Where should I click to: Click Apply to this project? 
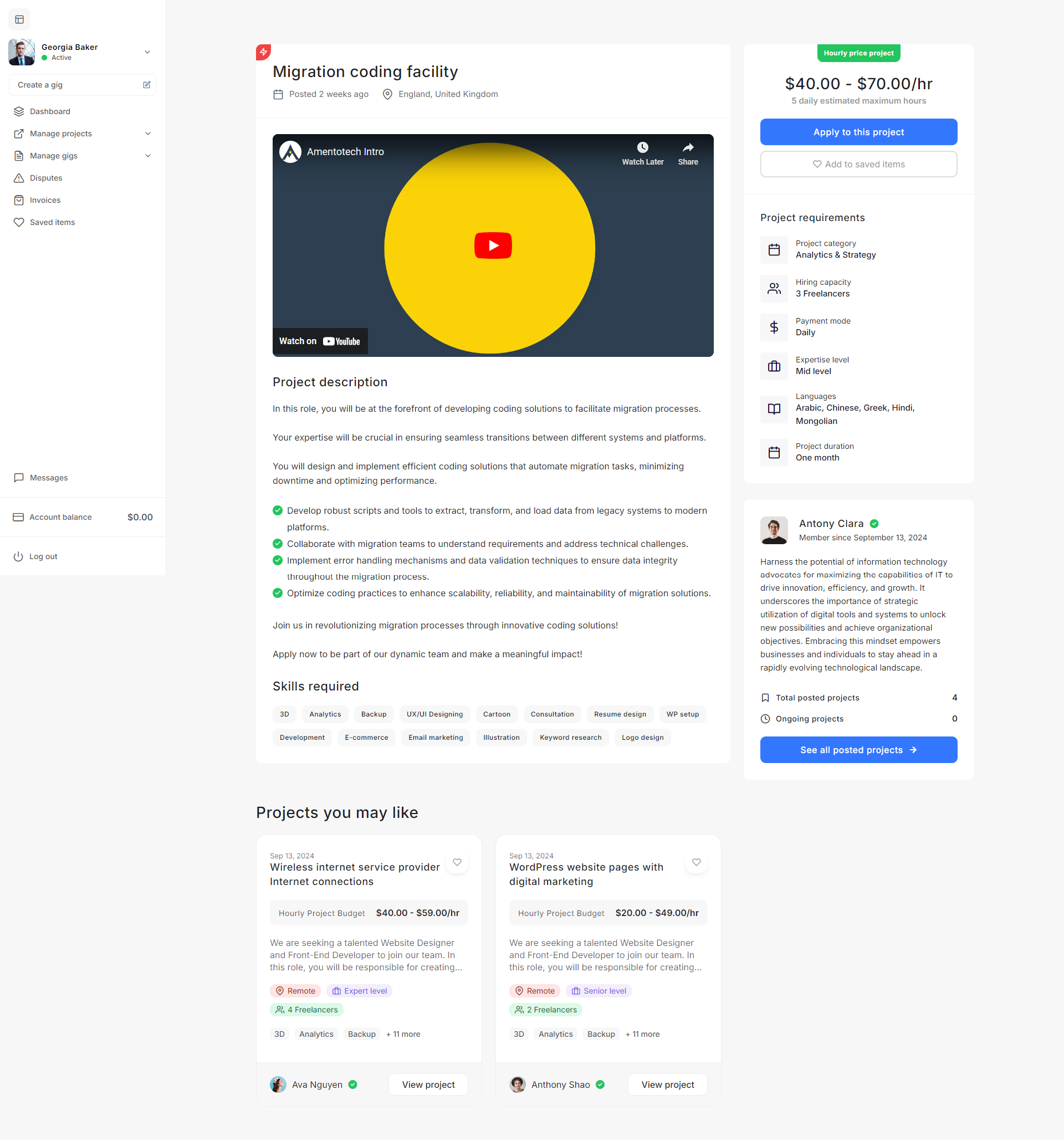click(x=858, y=132)
